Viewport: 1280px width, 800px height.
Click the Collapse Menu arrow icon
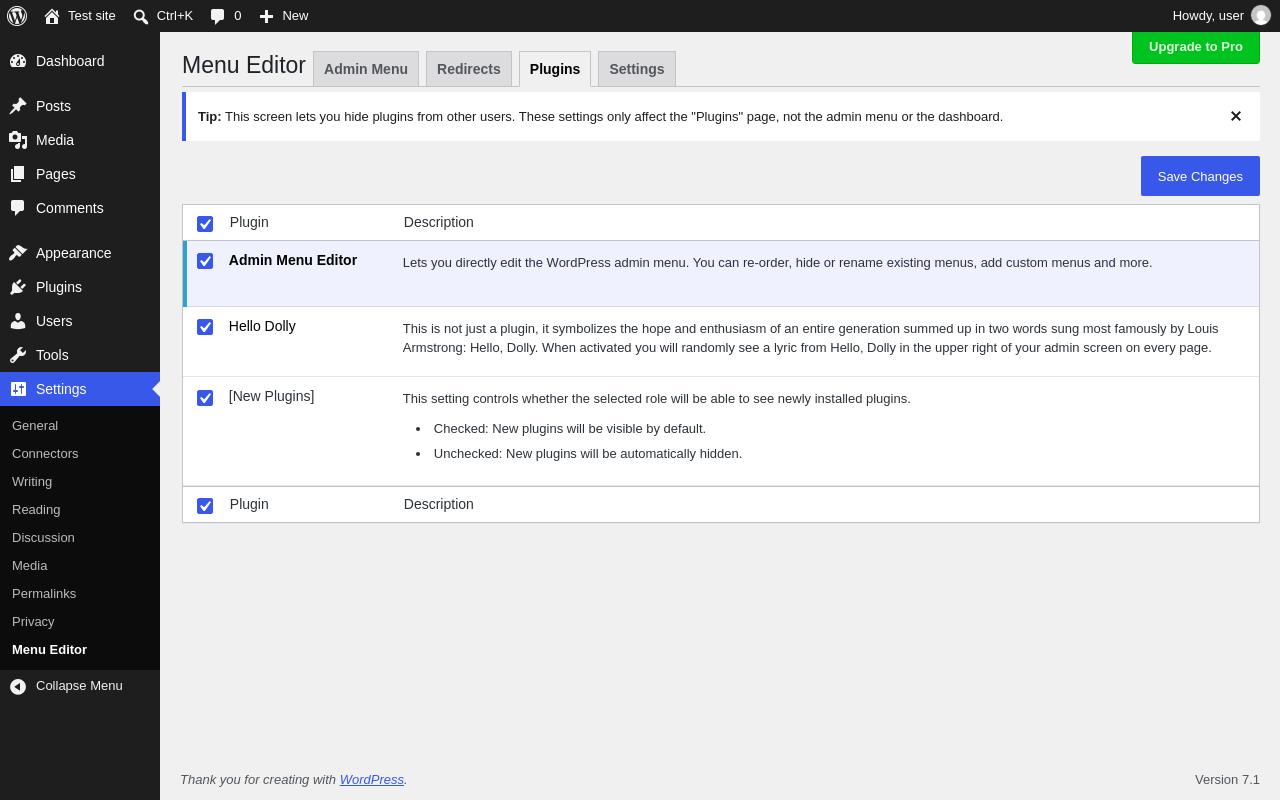click(18, 686)
